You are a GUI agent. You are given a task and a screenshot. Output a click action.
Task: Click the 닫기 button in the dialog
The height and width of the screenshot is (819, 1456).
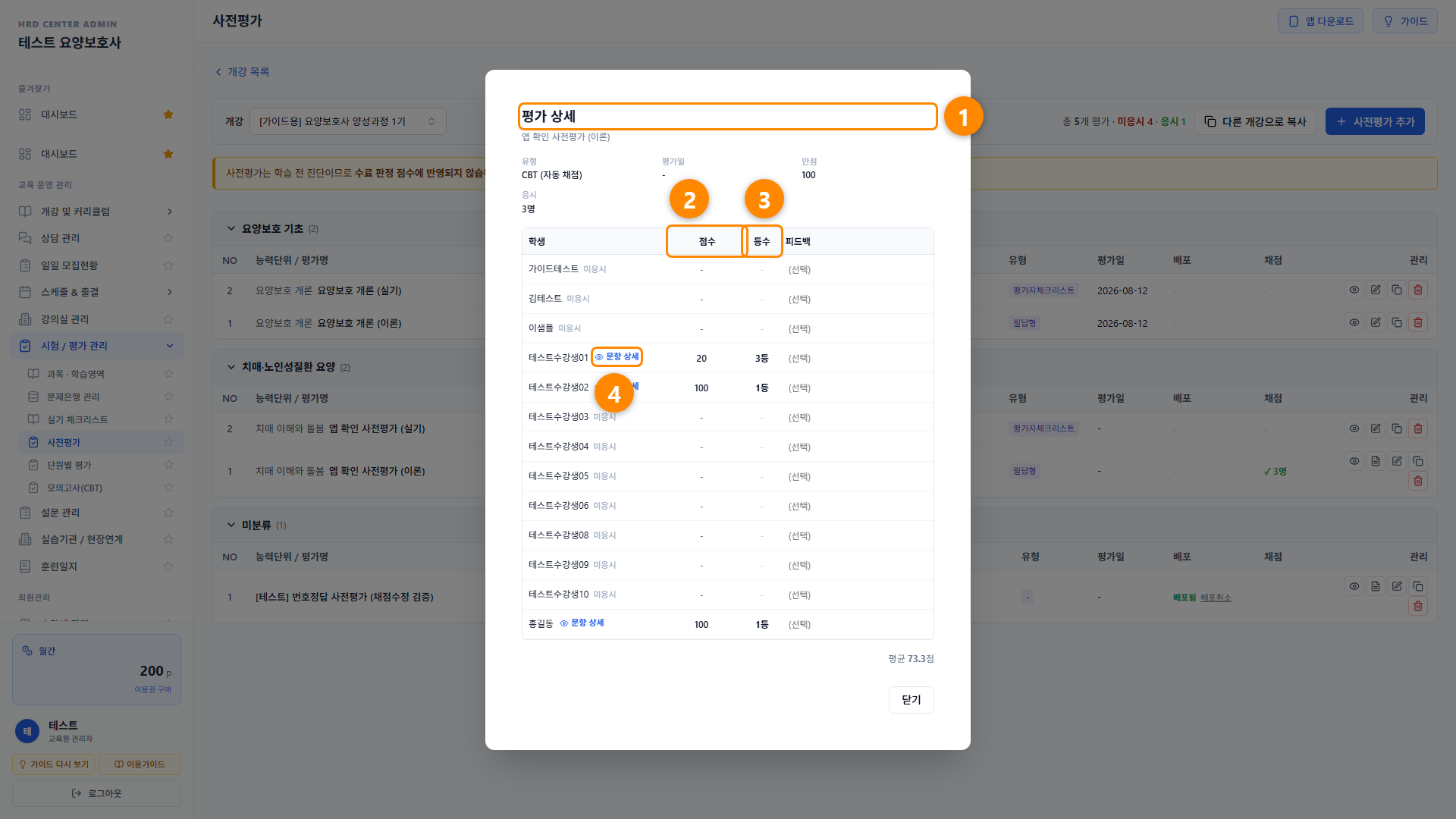click(911, 700)
